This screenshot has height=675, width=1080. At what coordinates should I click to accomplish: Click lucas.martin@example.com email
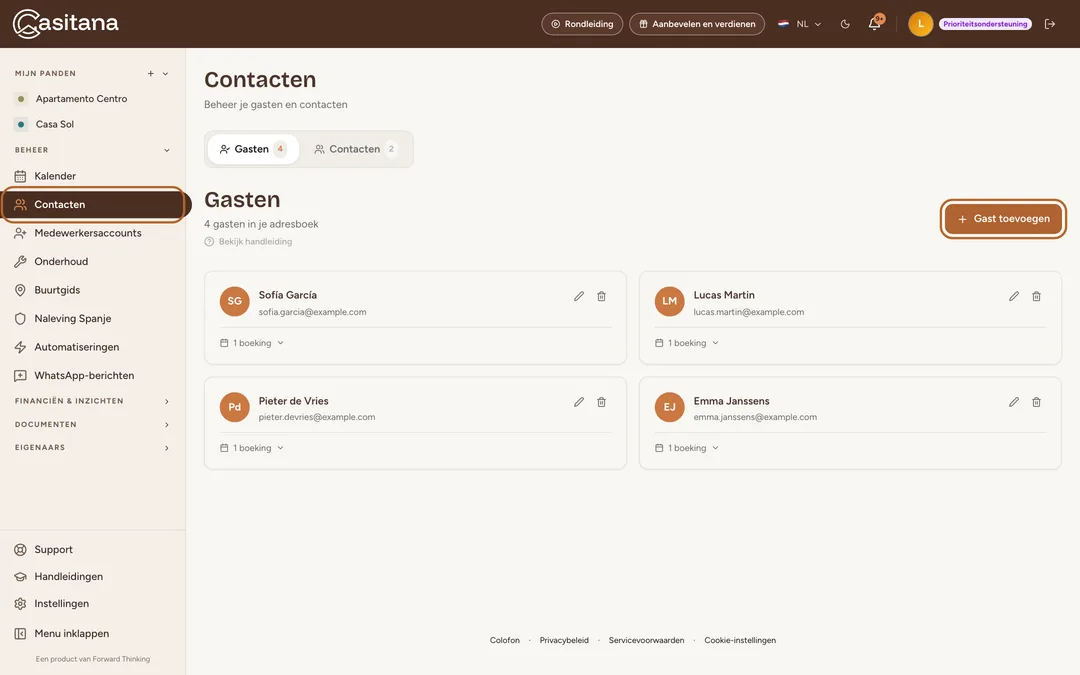pyautogui.click(x=749, y=312)
